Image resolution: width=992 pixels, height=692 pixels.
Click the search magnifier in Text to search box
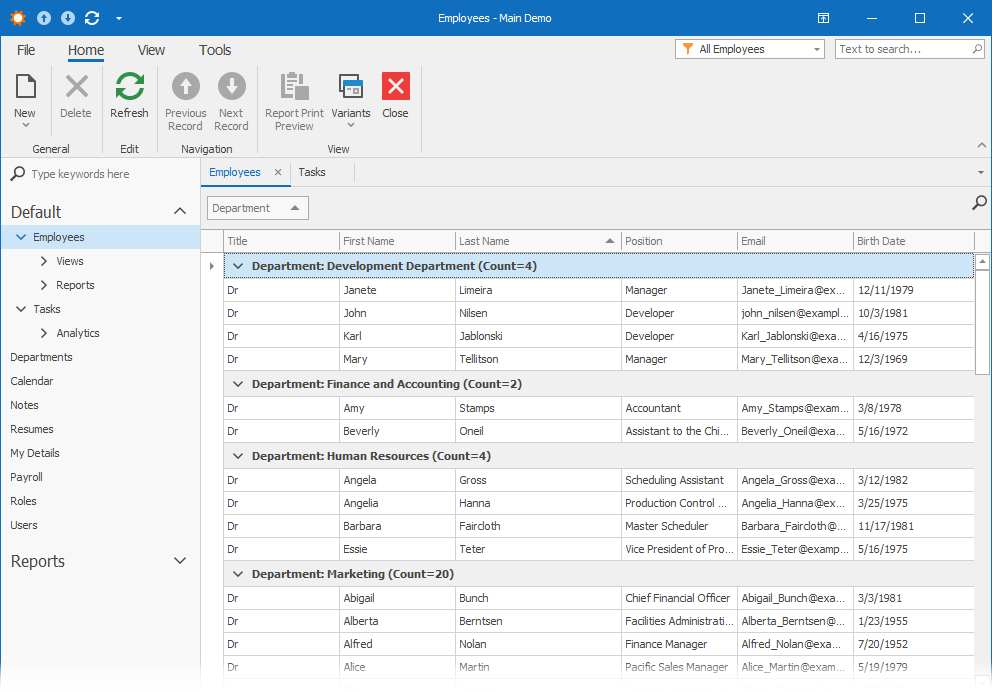(977, 49)
